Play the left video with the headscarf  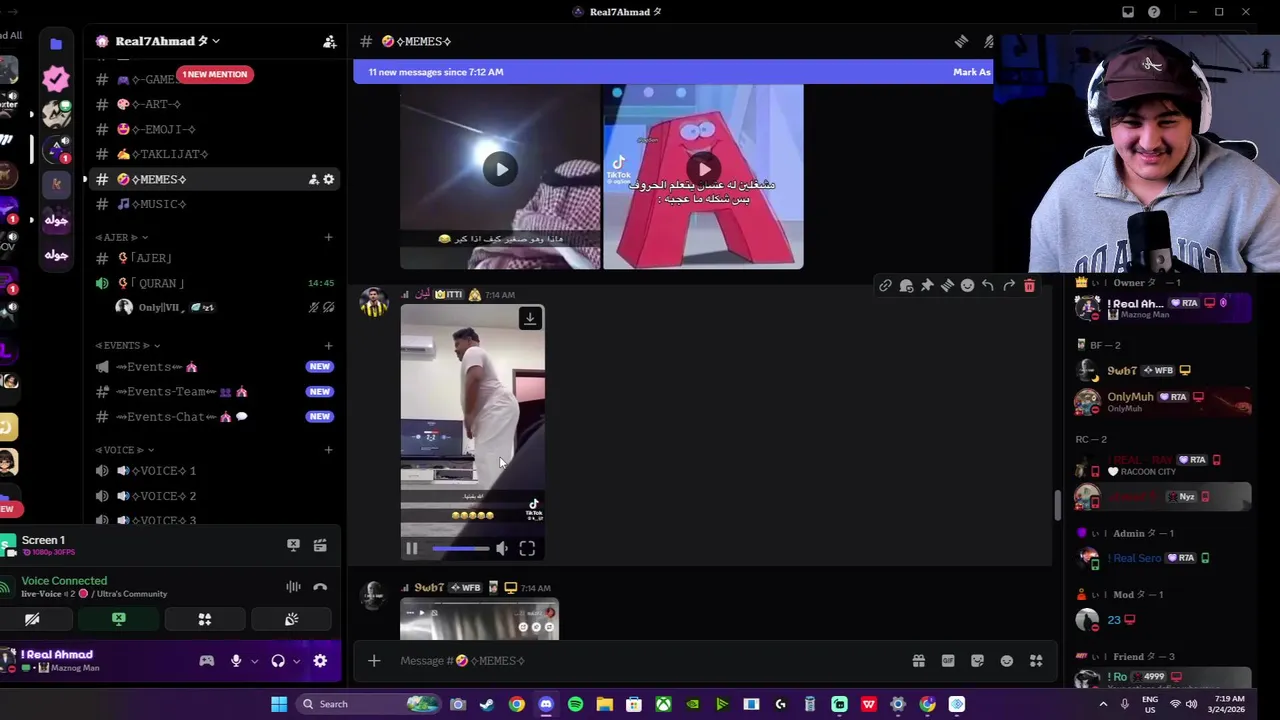coord(501,169)
